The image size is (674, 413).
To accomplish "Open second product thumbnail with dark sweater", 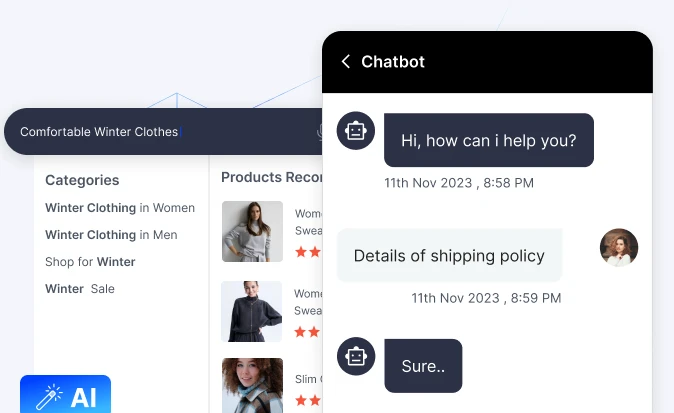I will 252,311.
